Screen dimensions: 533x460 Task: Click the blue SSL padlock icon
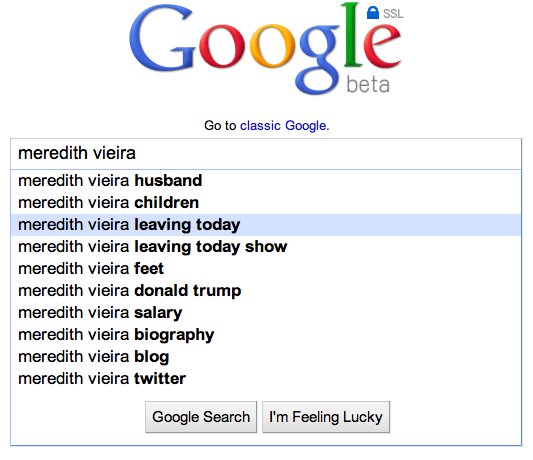373,13
